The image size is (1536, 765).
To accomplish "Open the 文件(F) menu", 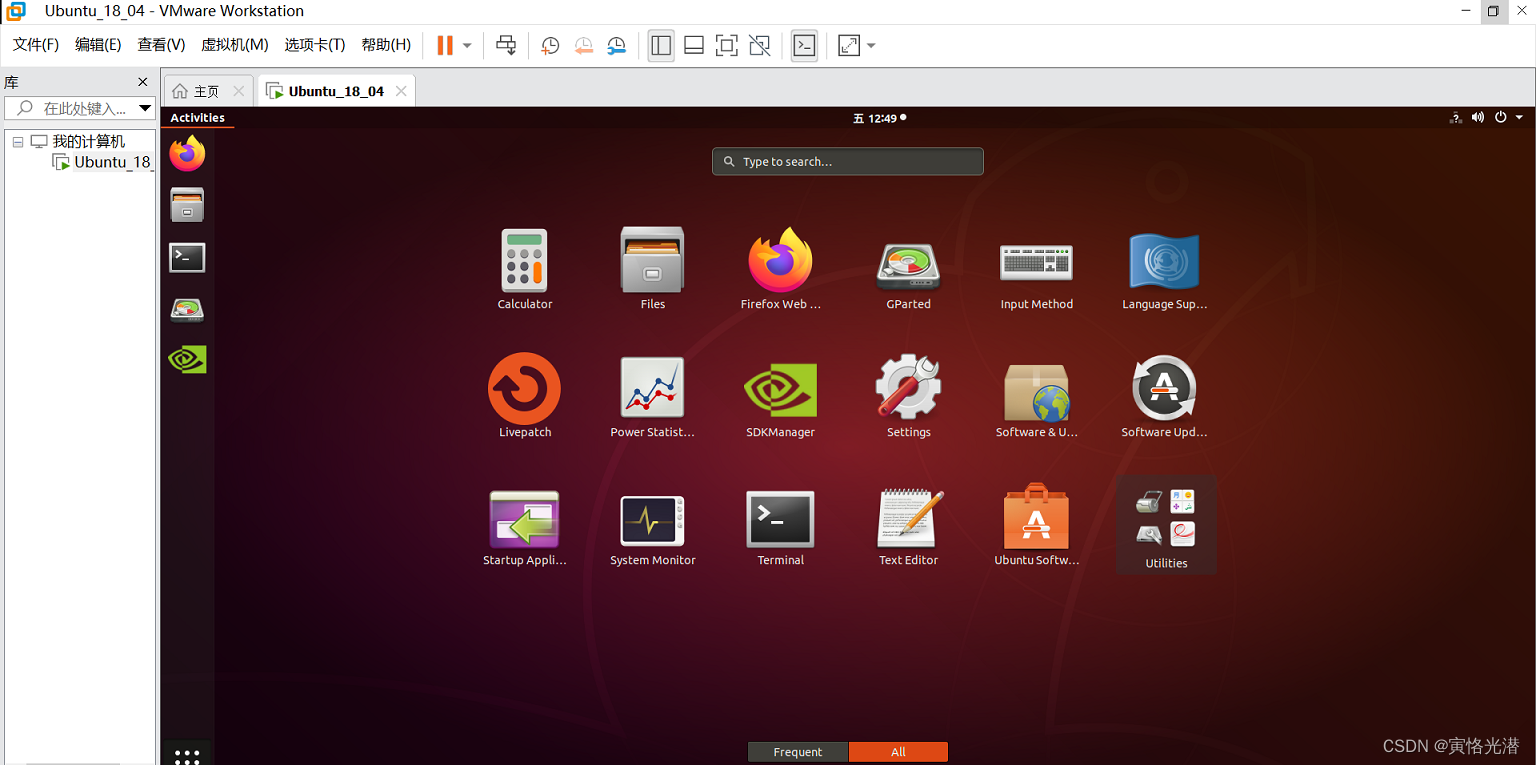I will click(36, 45).
